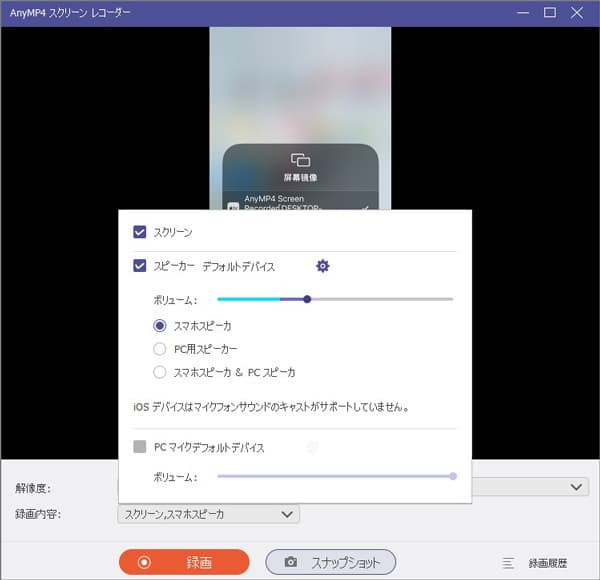The image size is (600, 580).
Task: Toggle the スピーカー checkbox
Action: (x=140, y=266)
